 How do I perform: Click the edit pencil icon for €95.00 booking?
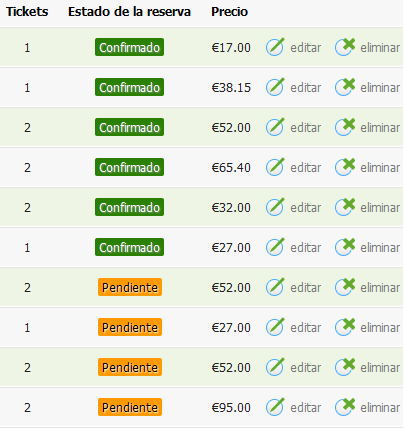[x=275, y=407]
